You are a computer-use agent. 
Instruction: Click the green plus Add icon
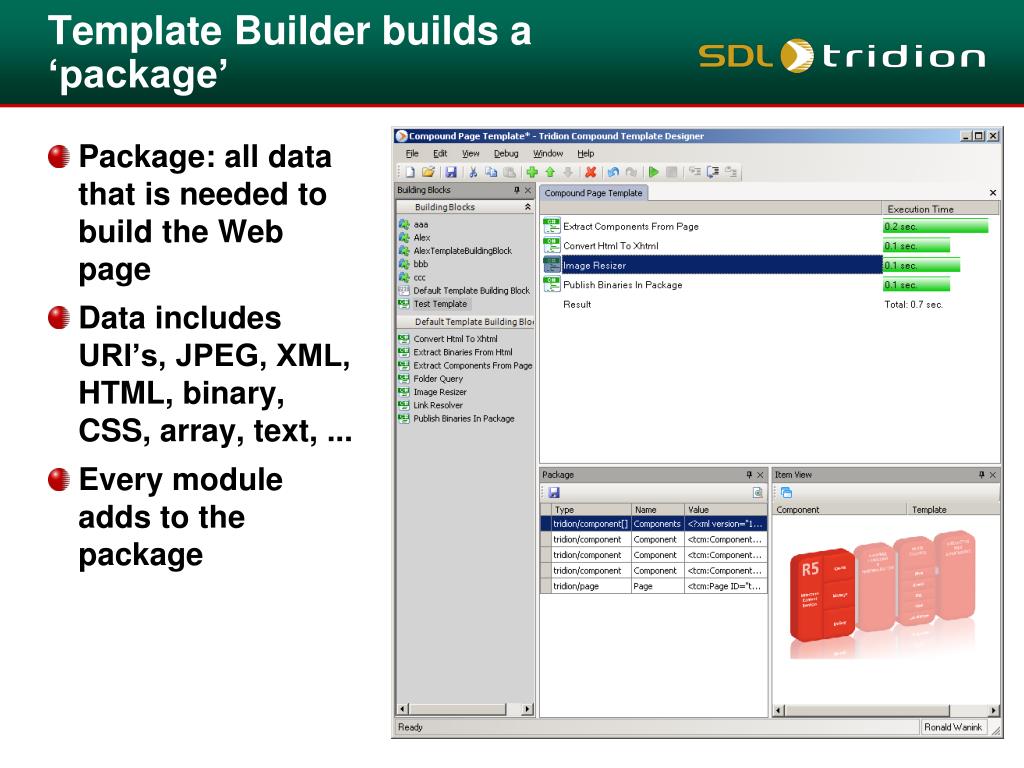click(532, 172)
